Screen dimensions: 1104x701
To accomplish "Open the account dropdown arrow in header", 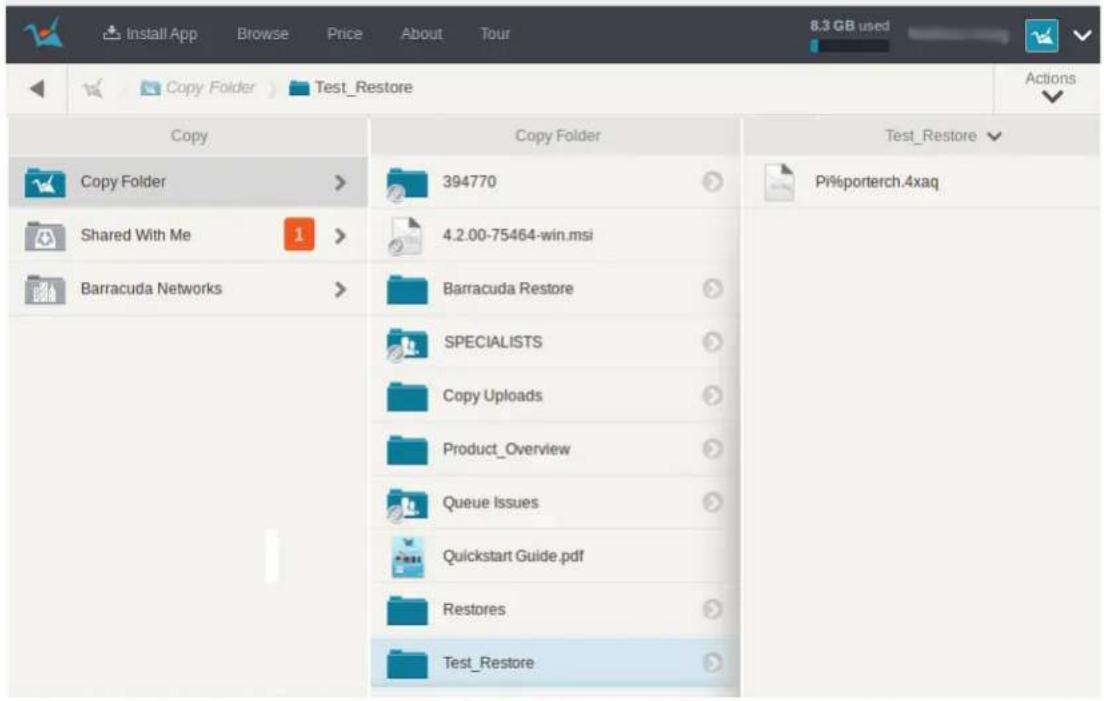I will pyautogui.click(x=1081, y=35).
